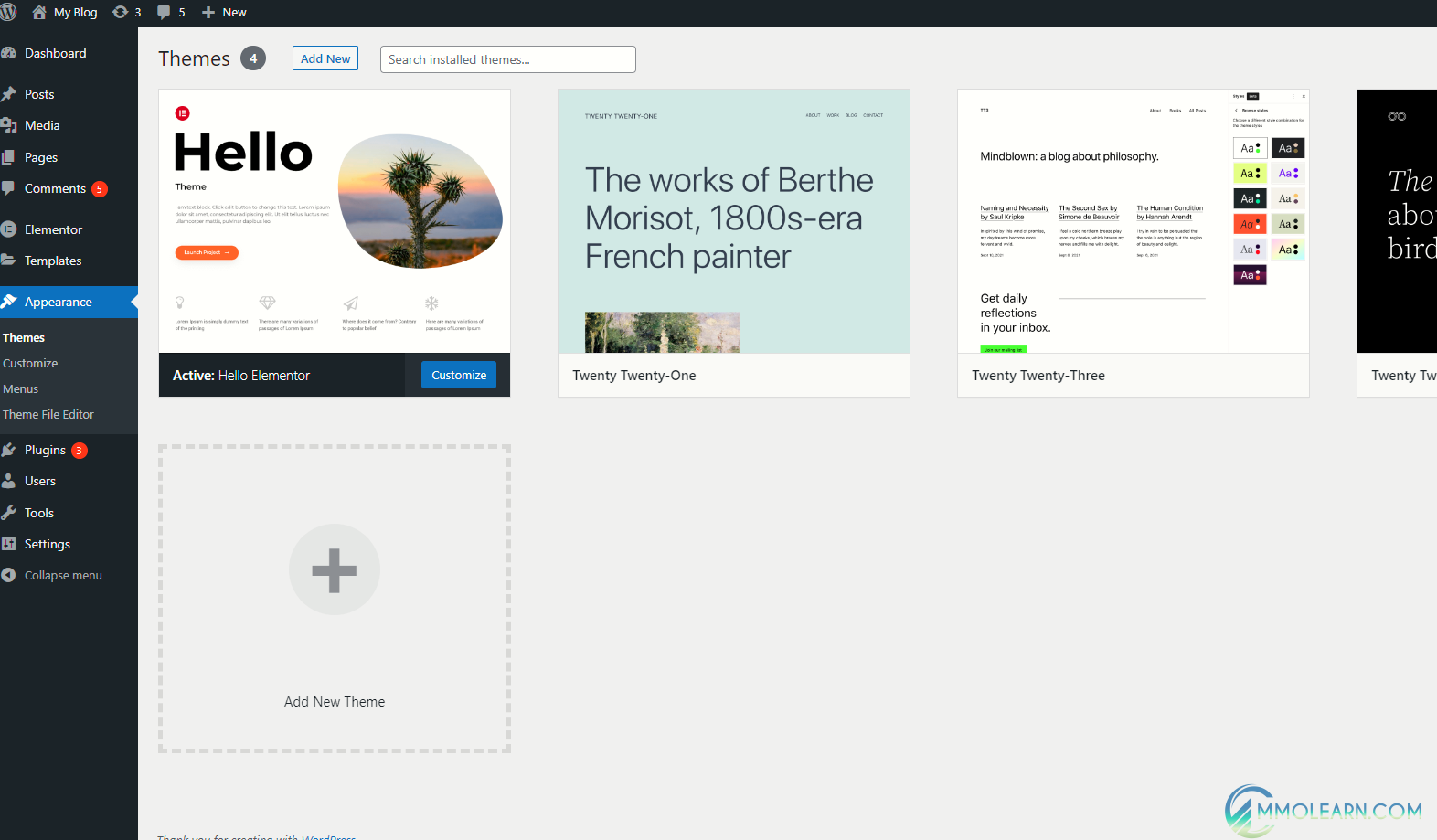
Task: Click the theme count badge 4
Action: (x=253, y=58)
